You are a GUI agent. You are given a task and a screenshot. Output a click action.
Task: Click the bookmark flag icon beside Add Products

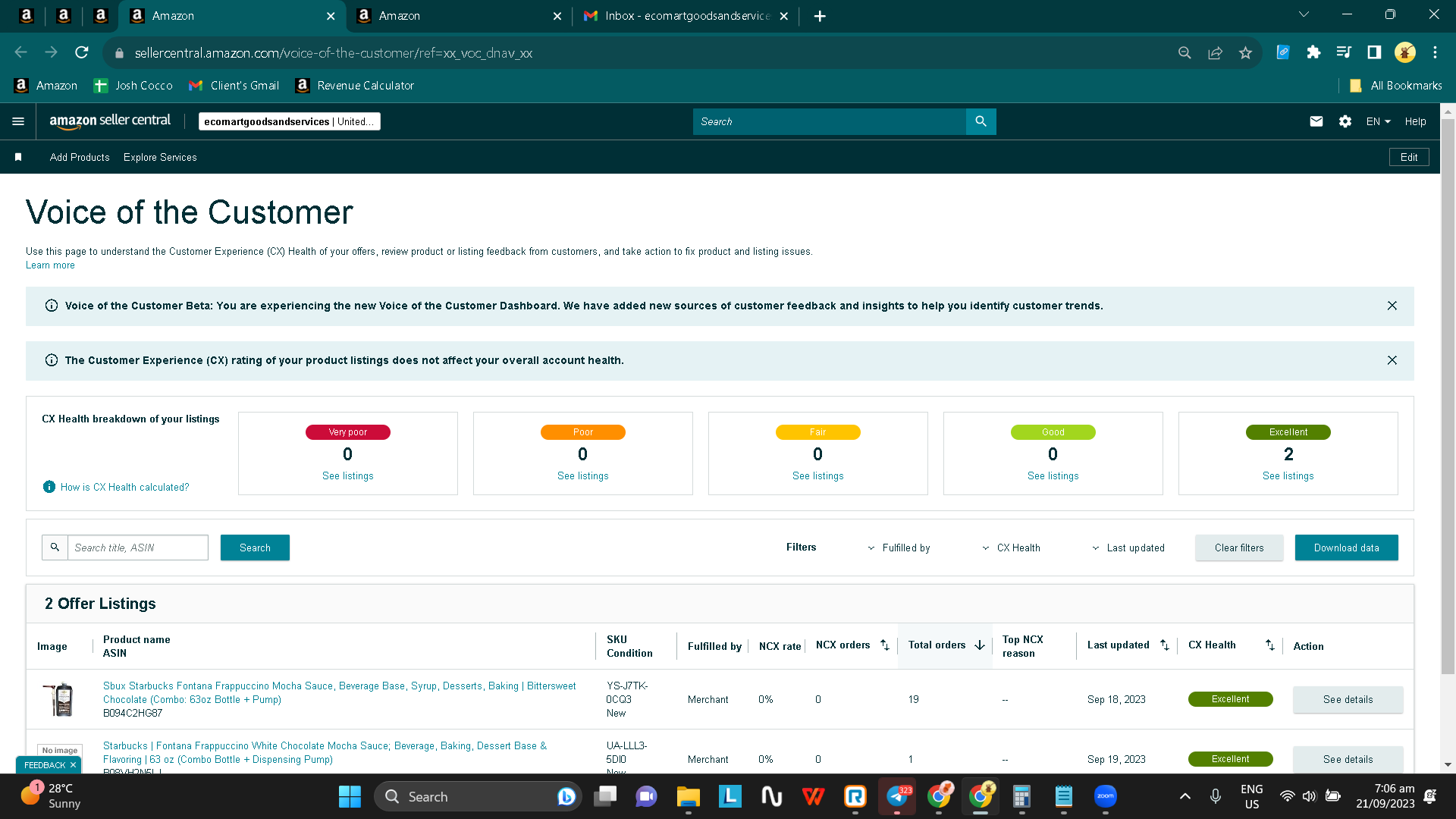pos(18,157)
